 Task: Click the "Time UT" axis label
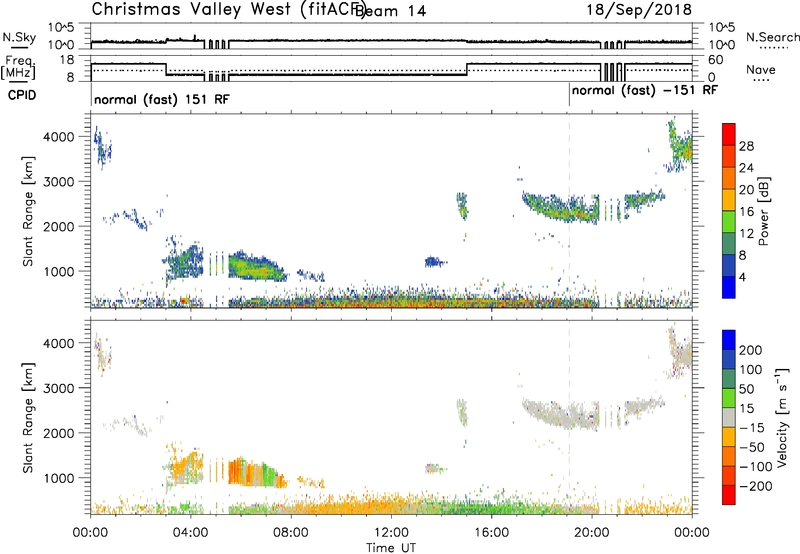(x=391, y=548)
